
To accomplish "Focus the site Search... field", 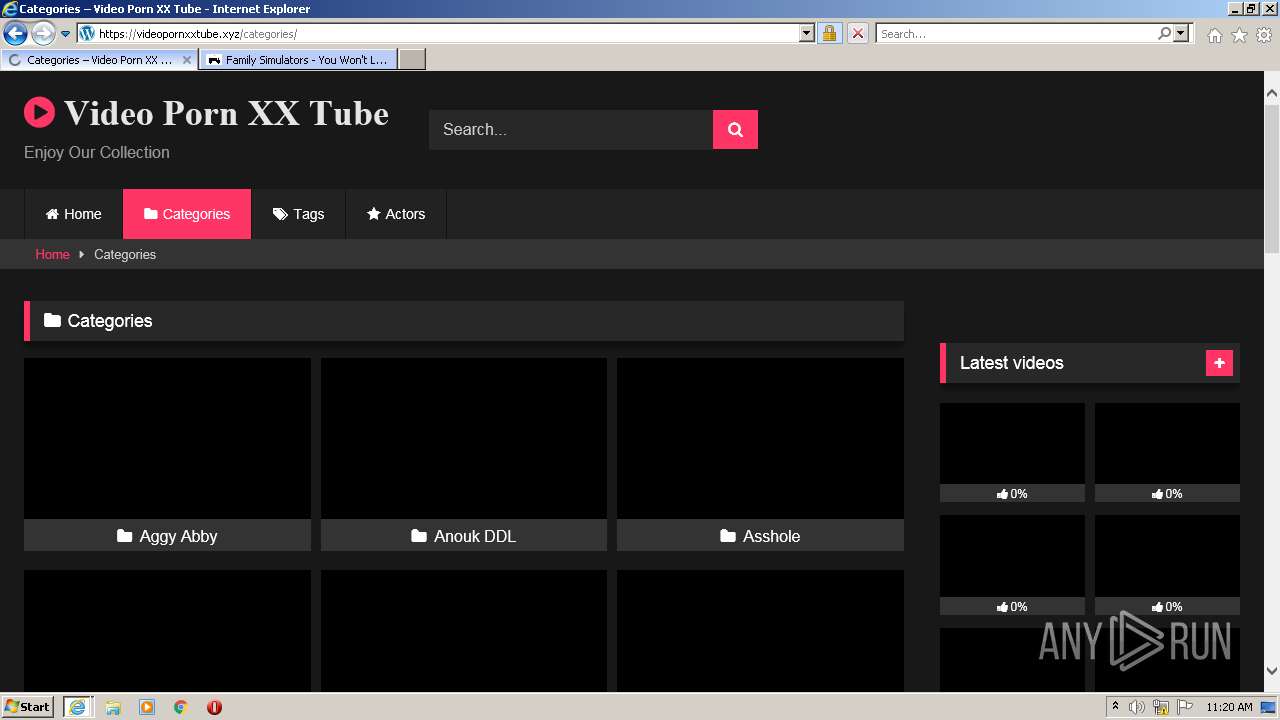I will [x=571, y=129].
